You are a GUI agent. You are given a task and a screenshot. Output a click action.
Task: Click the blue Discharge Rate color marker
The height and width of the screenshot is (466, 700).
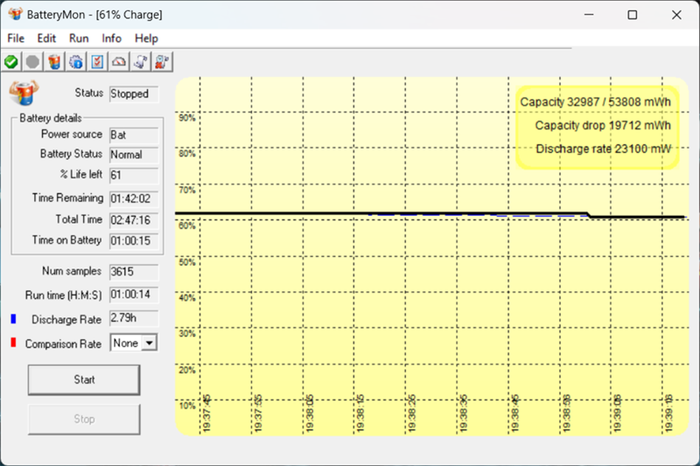point(13,319)
